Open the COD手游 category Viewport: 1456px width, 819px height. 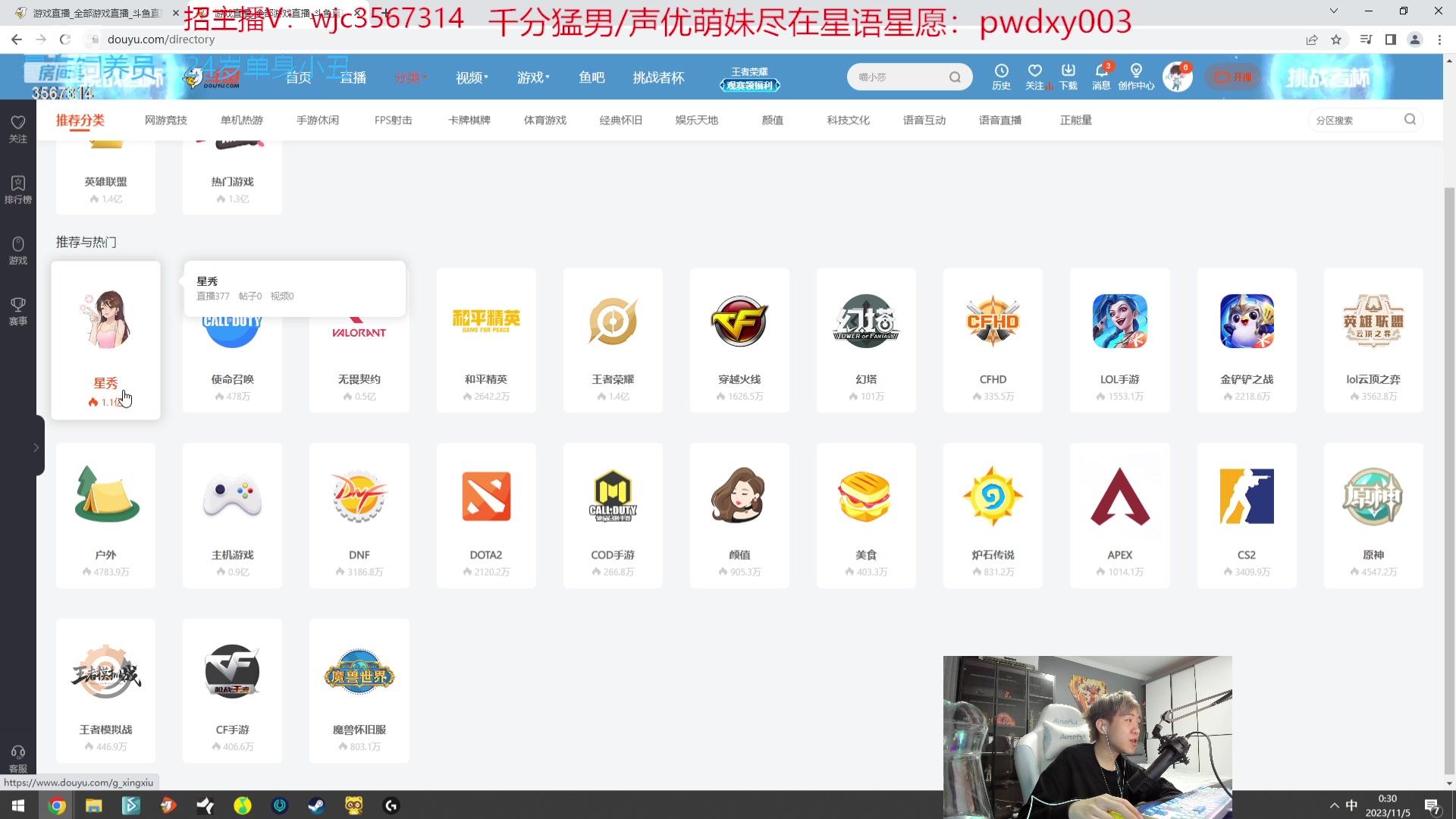click(613, 516)
